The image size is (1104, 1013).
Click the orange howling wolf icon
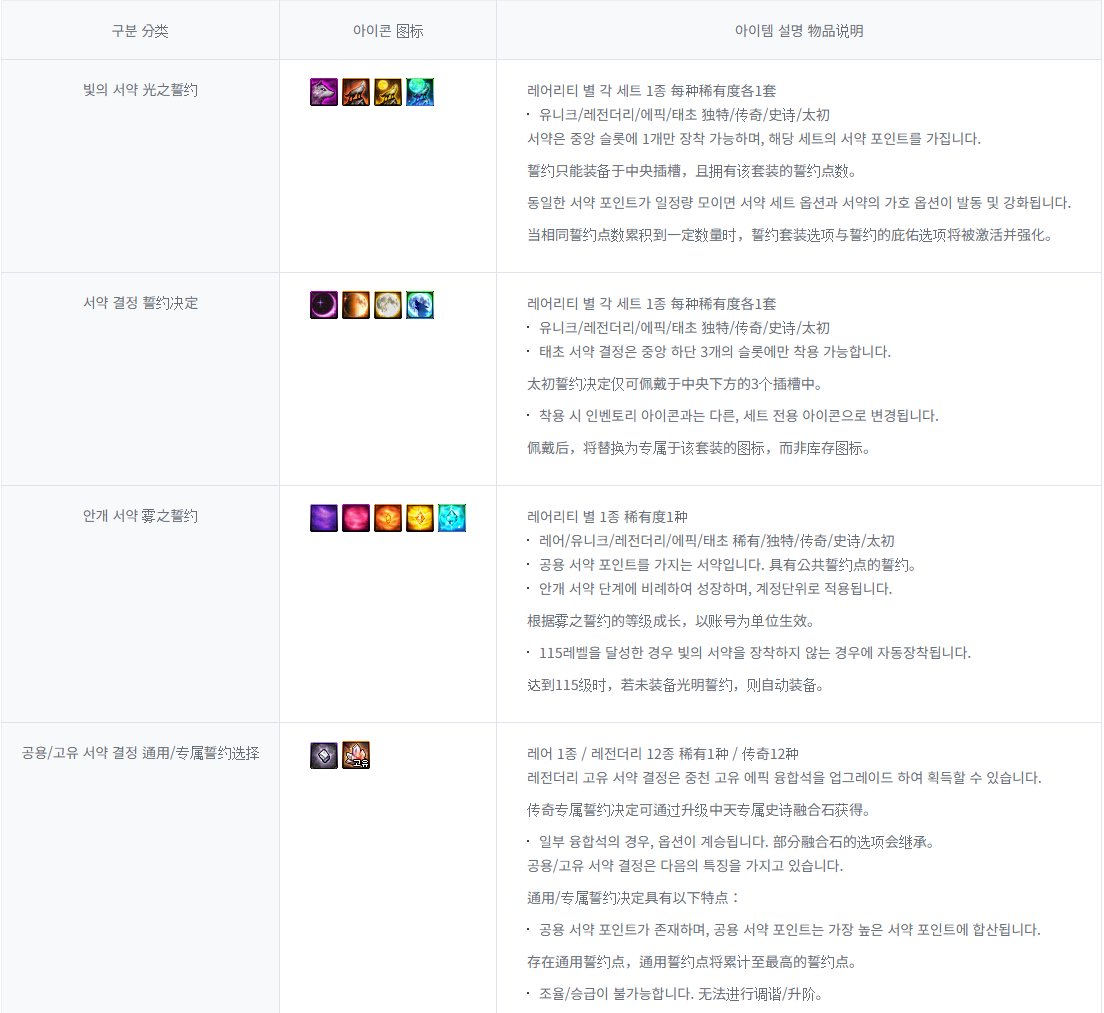click(356, 92)
